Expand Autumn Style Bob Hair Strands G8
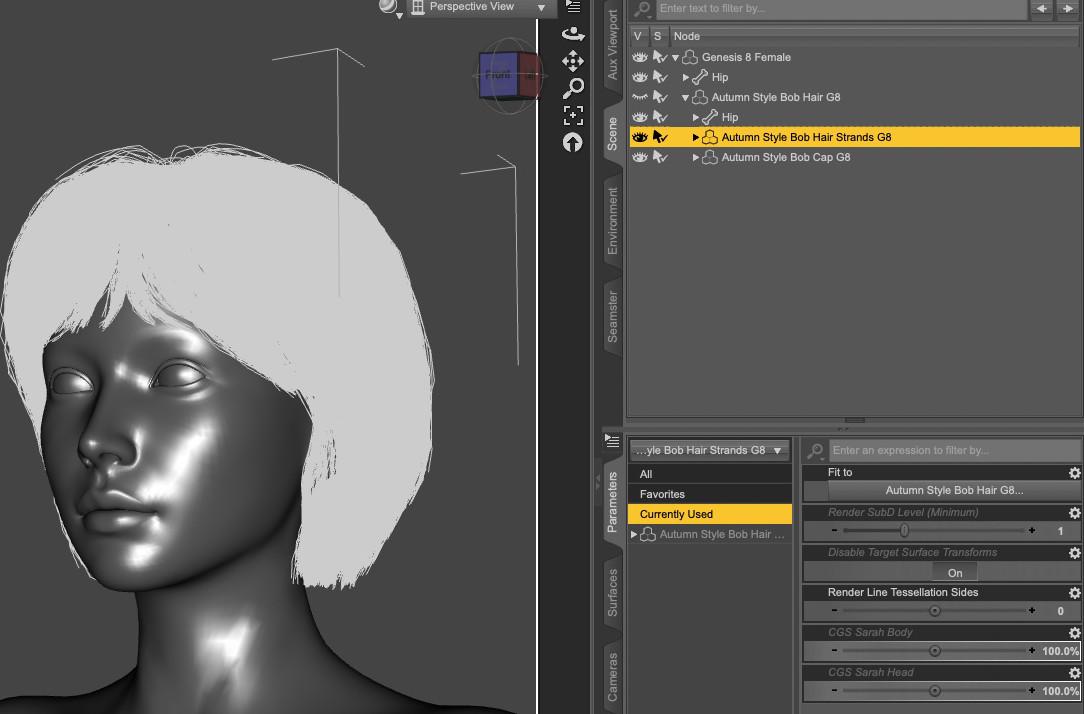This screenshot has width=1084, height=714. pos(695,138)
